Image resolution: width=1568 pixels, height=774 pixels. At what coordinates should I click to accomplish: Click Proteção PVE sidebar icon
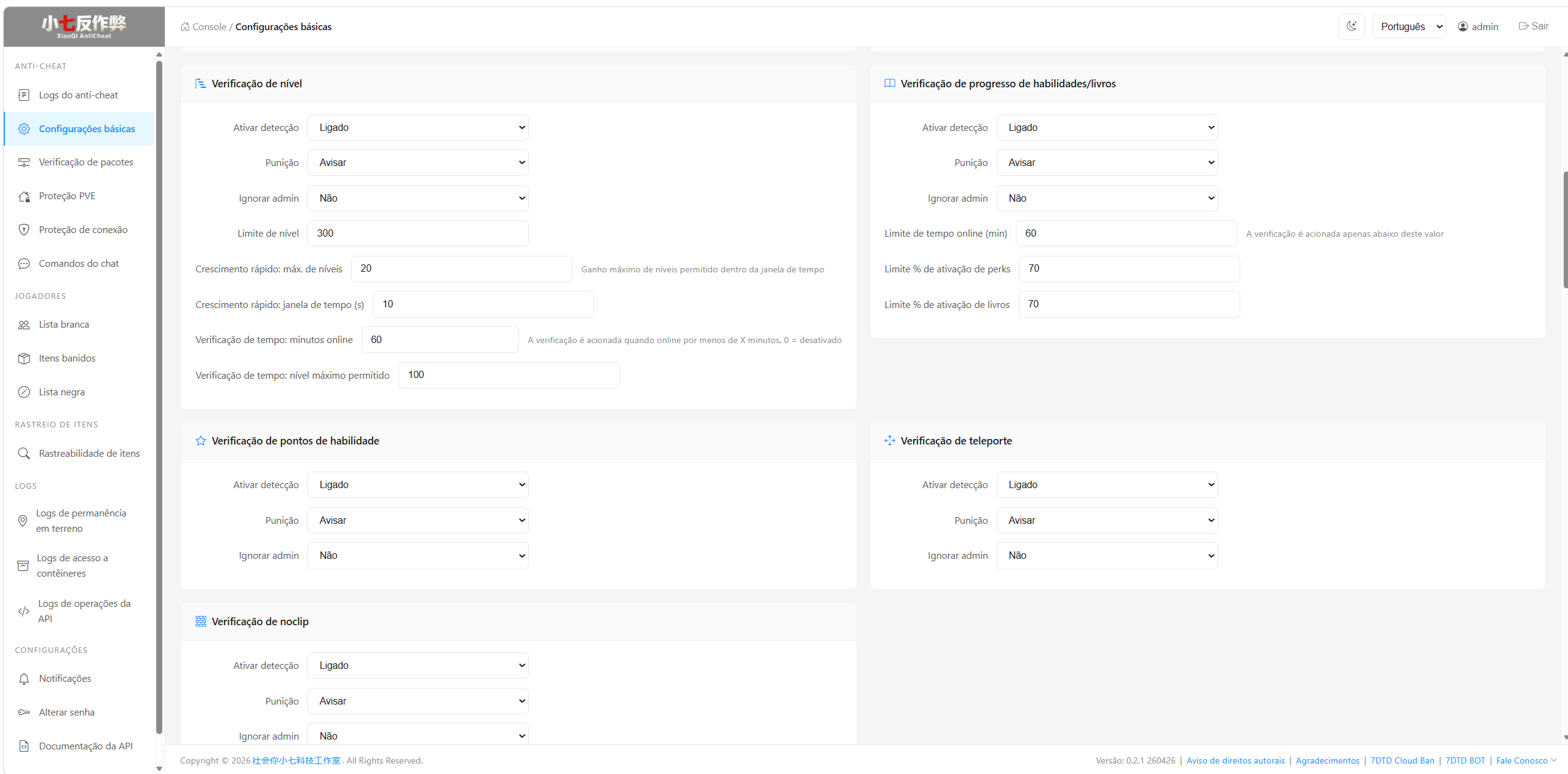24,196
